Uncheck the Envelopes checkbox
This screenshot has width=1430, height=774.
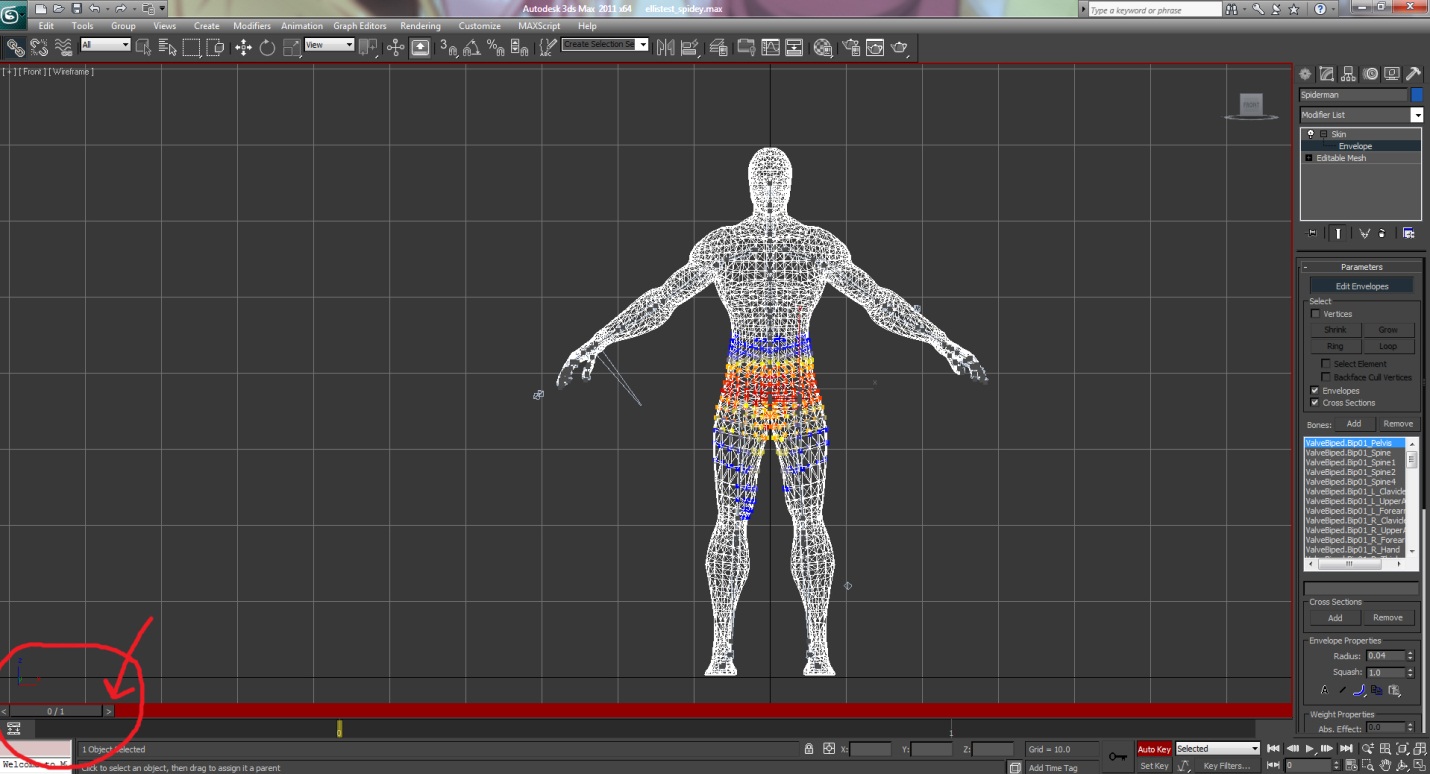click(1315, 391)
